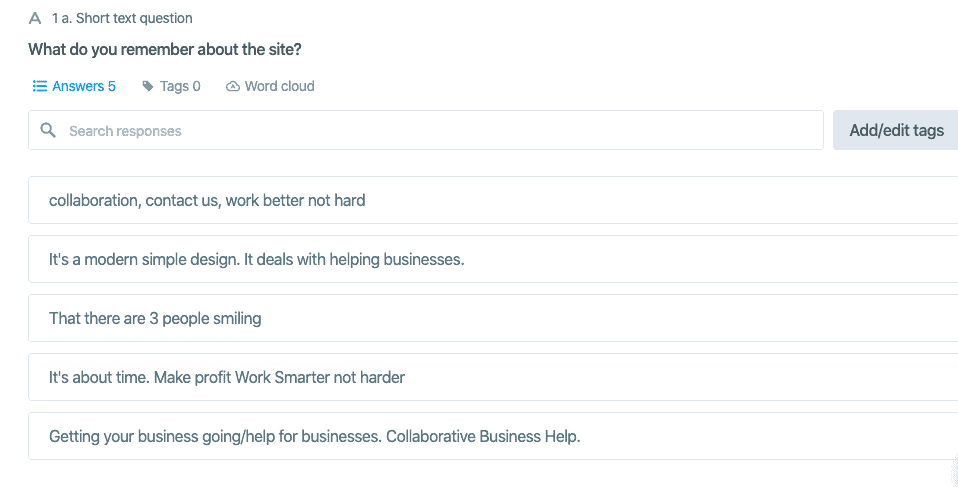Click the Add/edit tags button

tap(896, 130)
